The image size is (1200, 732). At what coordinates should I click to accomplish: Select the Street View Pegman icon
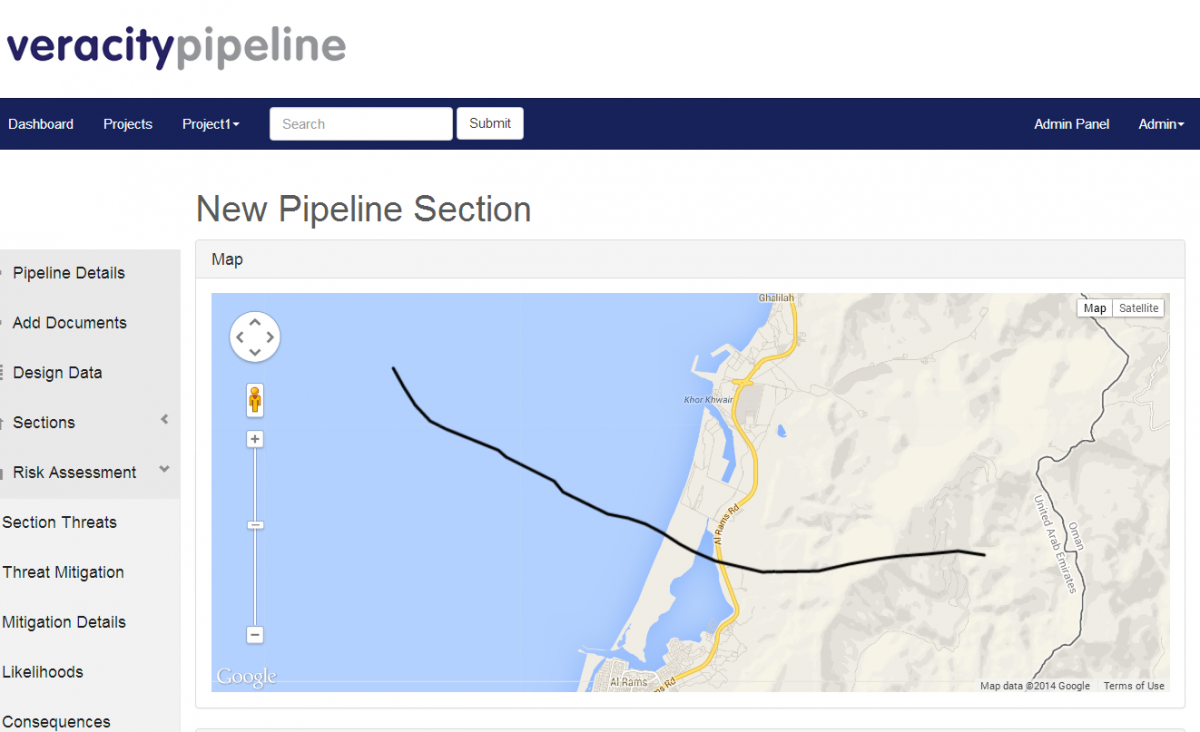point(255,399)
